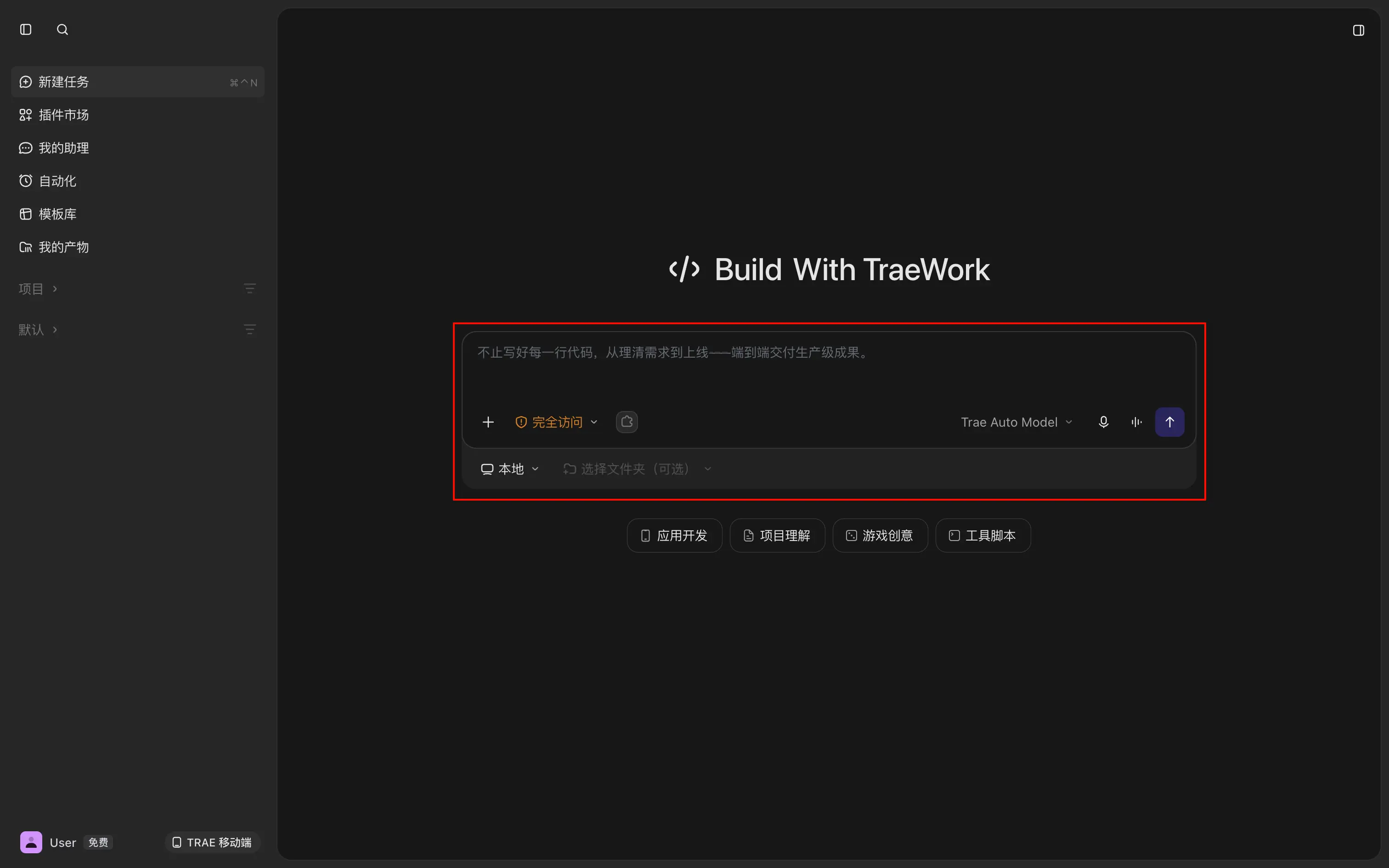This screenshot has width=1389, height=868.
Task: Choose 游戏创意 suggestion chip
Action: click(x=880, y=535)
